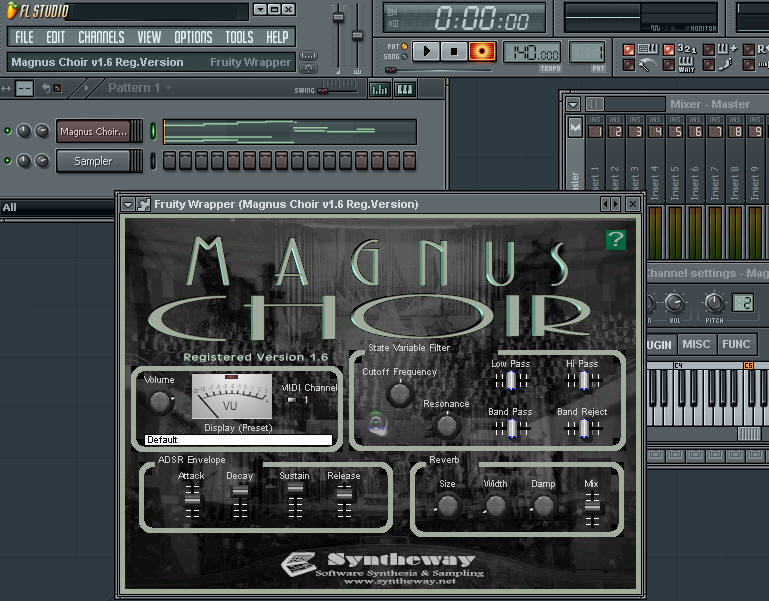Toggle the Band Reject filter switch
This screenshot has height=601, width=769.
coord(583,428)
